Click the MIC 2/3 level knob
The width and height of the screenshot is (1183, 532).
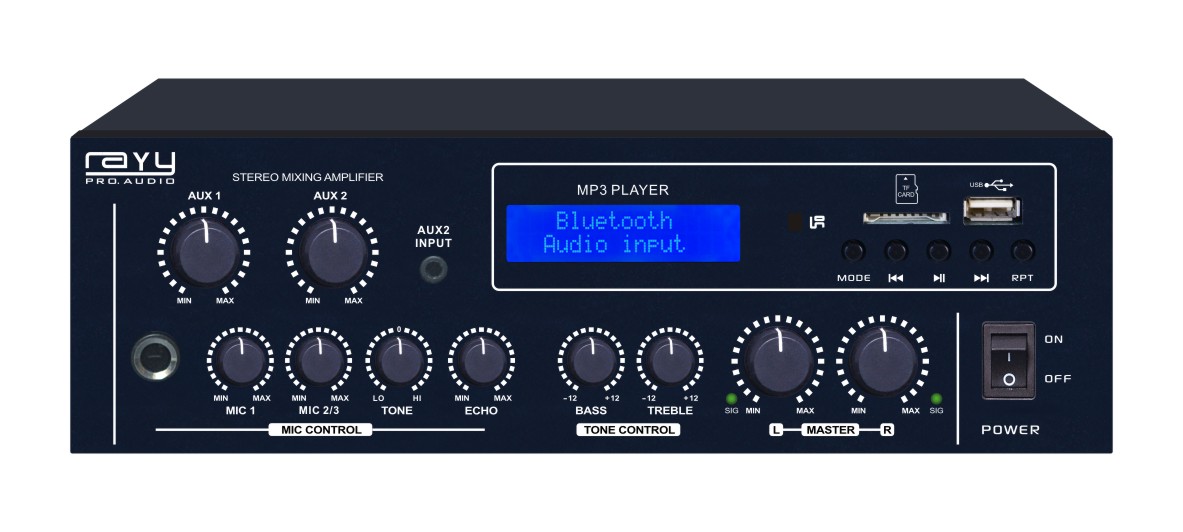point(320,361)
